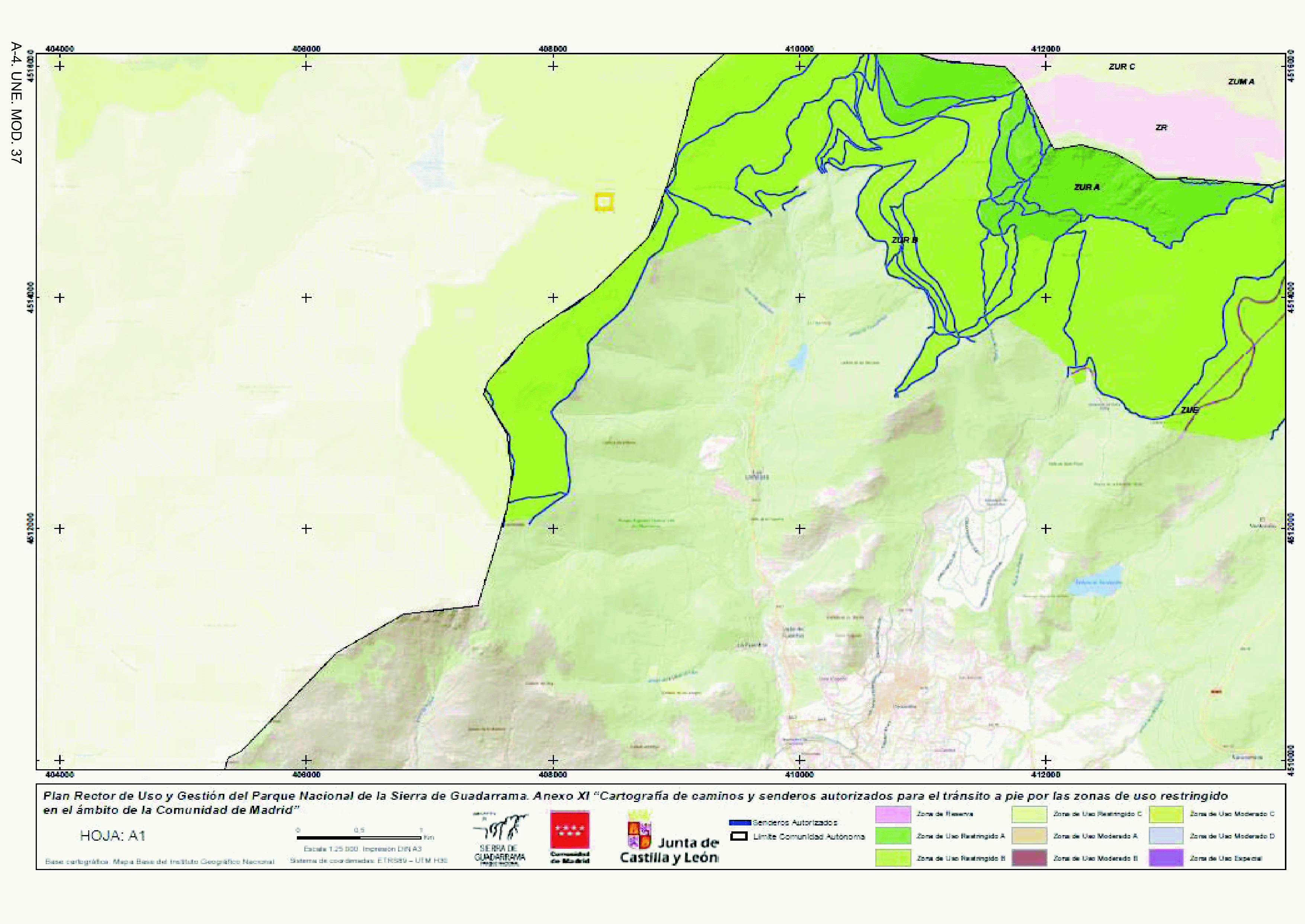This screenshot has width=1305, height=924.
Task: Click the HOJA: A1 sheet label
Action: point(113,835)
